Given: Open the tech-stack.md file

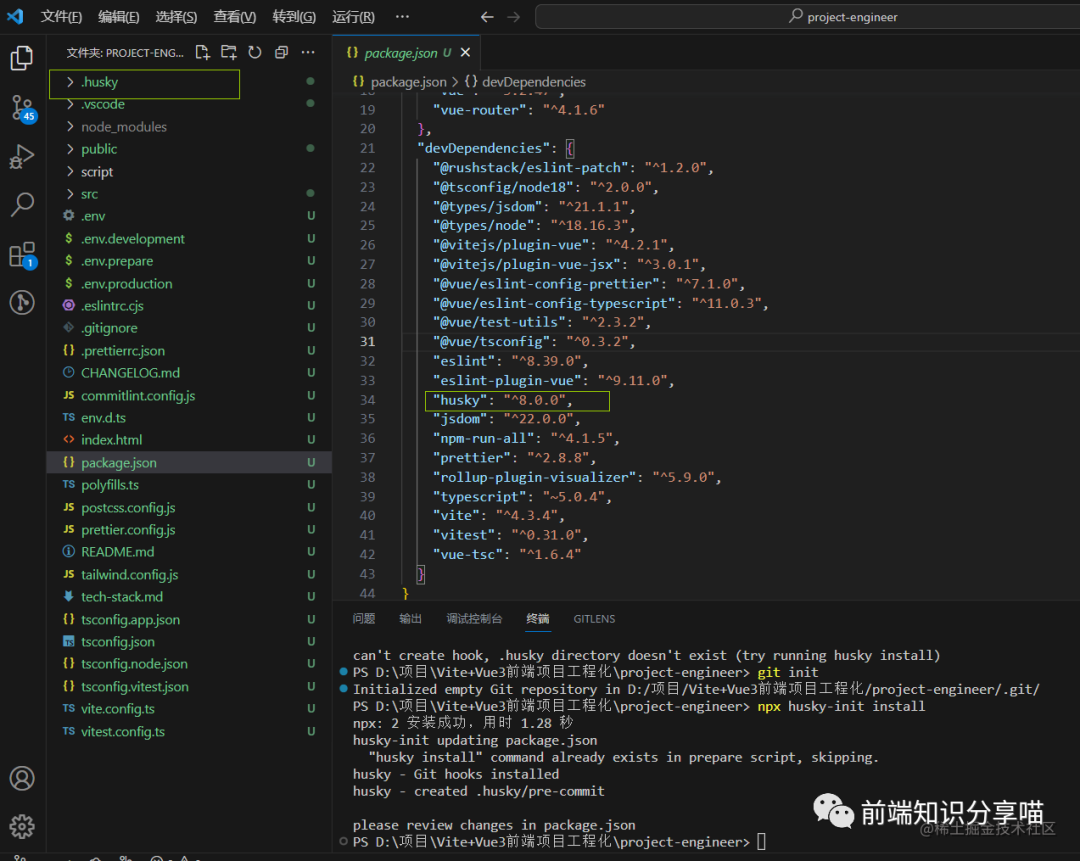Looking at the screenshot, I should coord(189,597).
